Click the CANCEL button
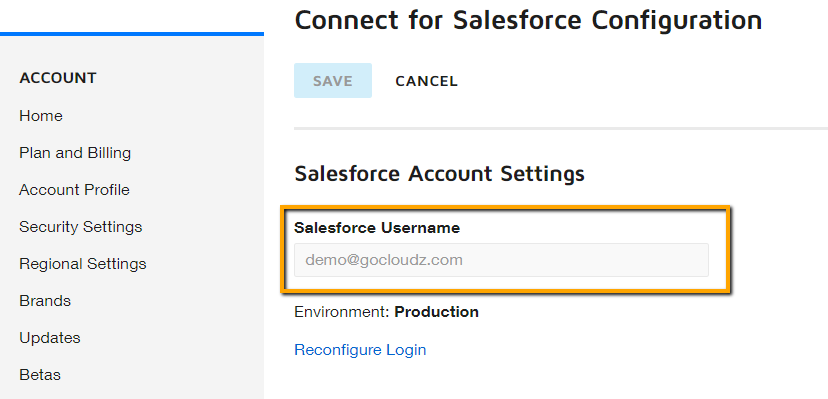This screenshot has height=399, width=828. (426, 81)
